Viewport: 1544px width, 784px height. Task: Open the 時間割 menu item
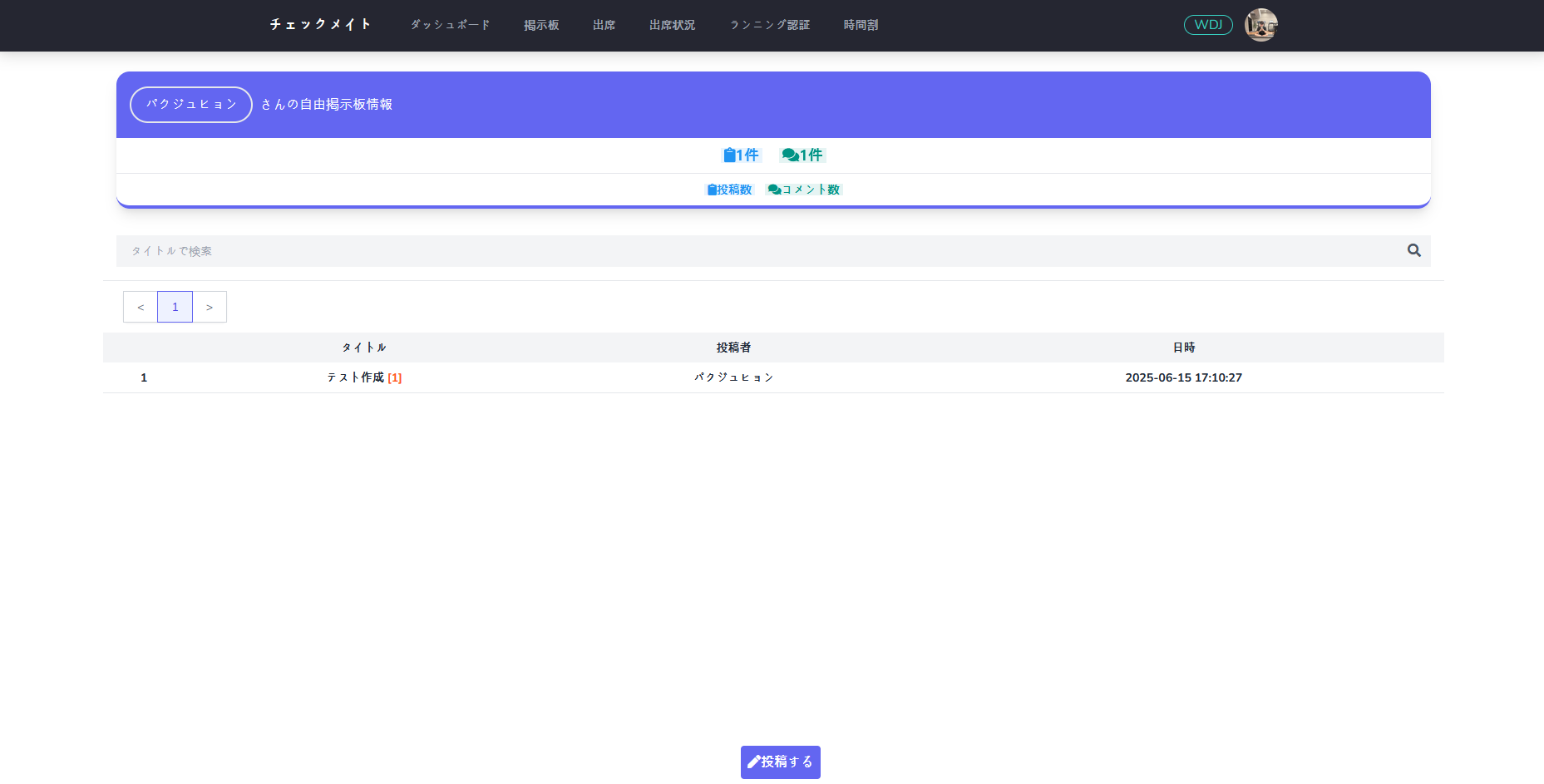pos(861,25)
